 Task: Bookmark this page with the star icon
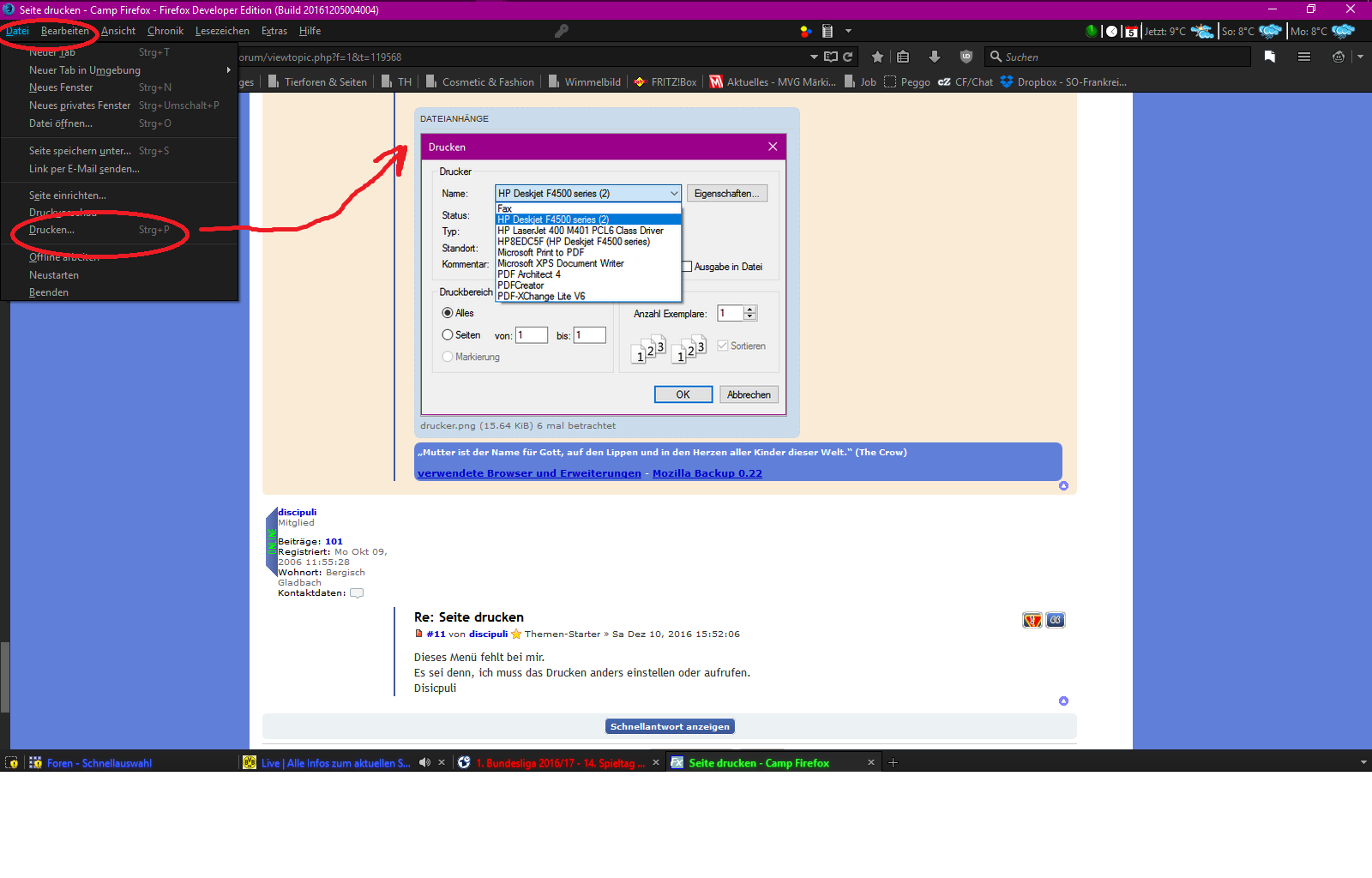(877, 57)
